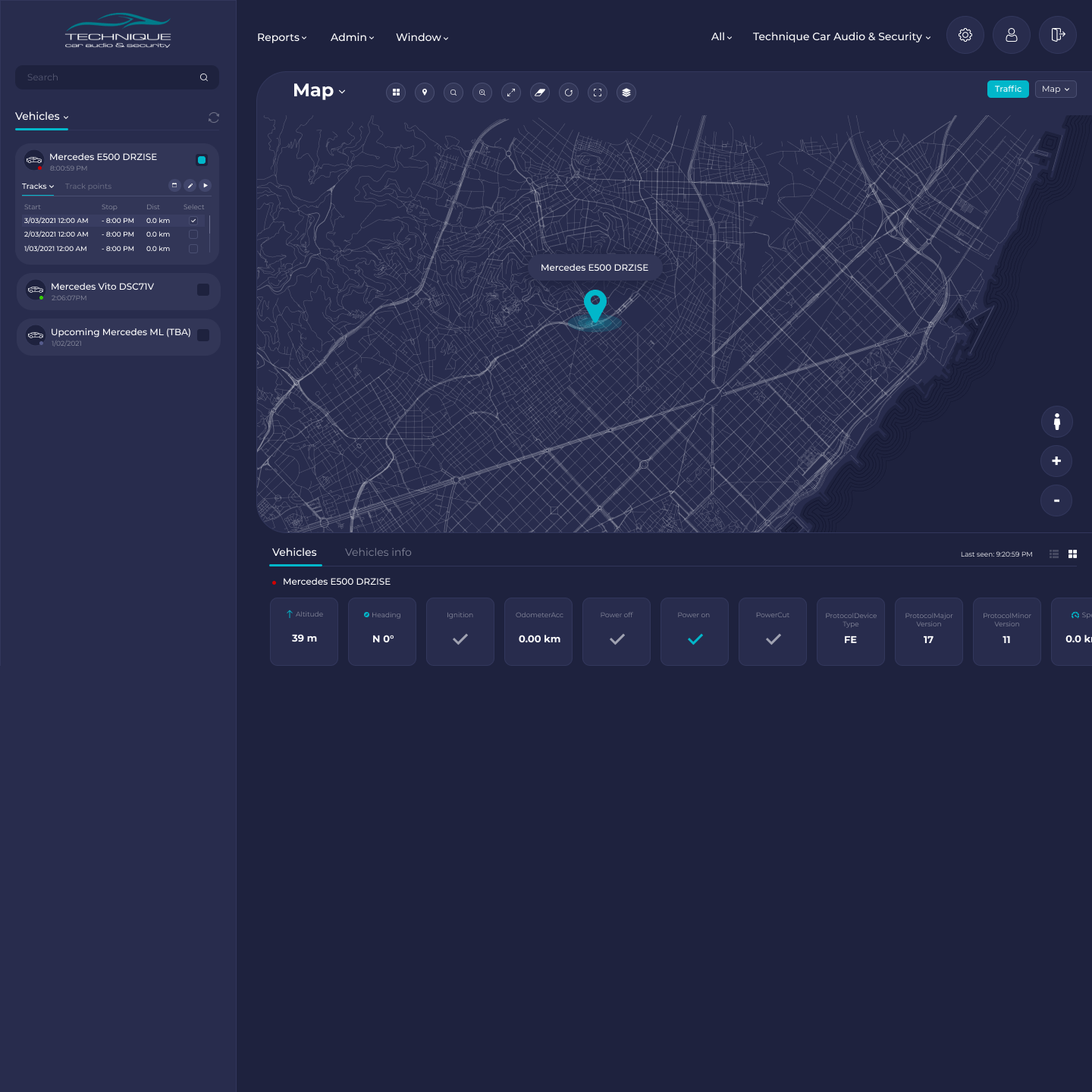Screen dimensions: 1092x1092
Task: Expand the All filter dropdown
Action: point(721,37)
